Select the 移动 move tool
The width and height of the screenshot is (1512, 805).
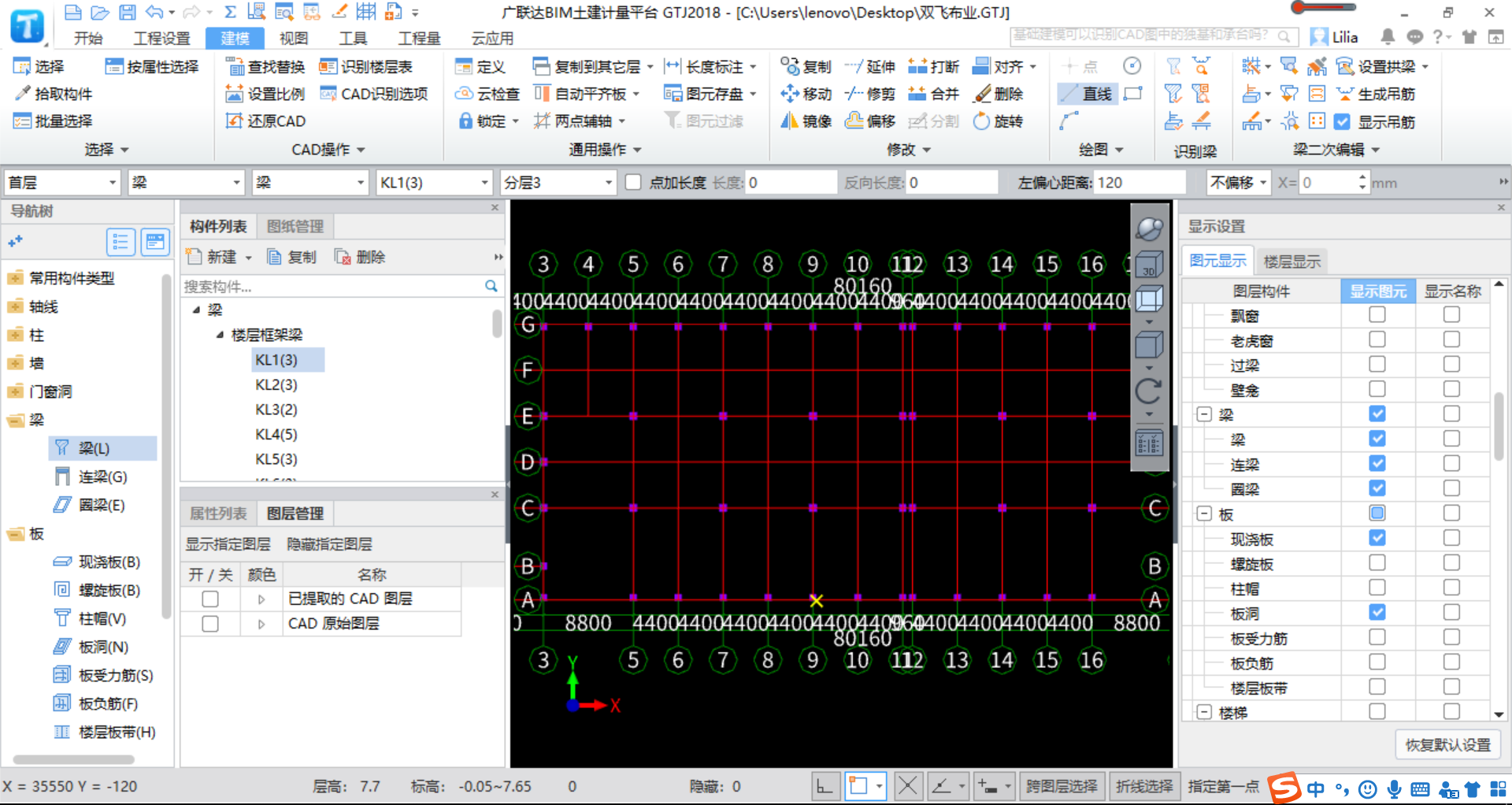point(806,94)
